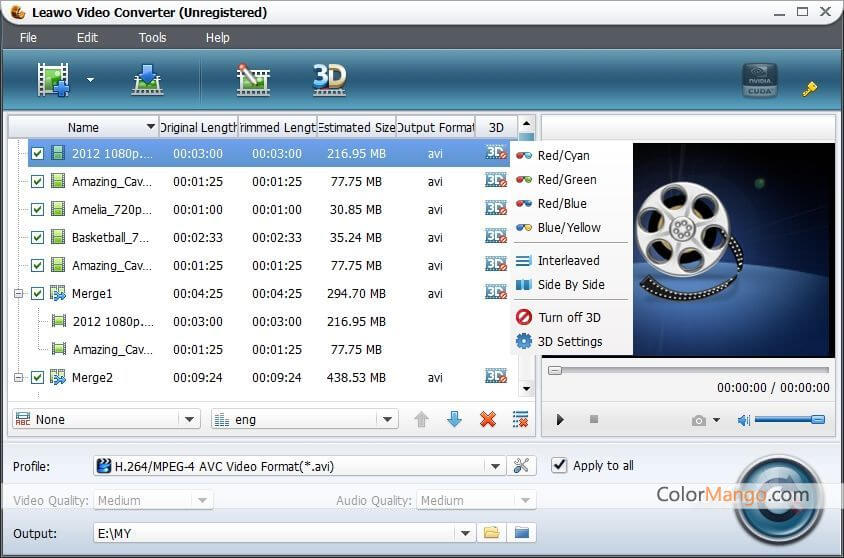Click the Play button in preview
This screenshot has height=558, width=844.
coord(560,420)
